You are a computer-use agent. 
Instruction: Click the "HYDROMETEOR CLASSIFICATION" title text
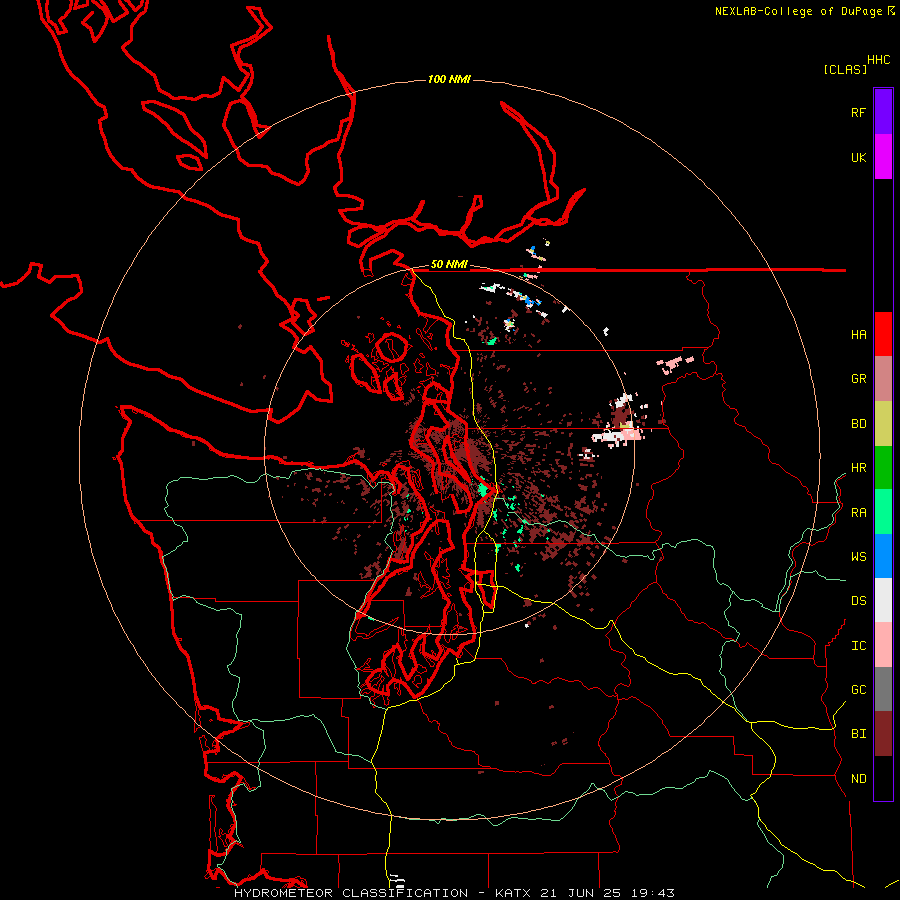coord(351,893)
